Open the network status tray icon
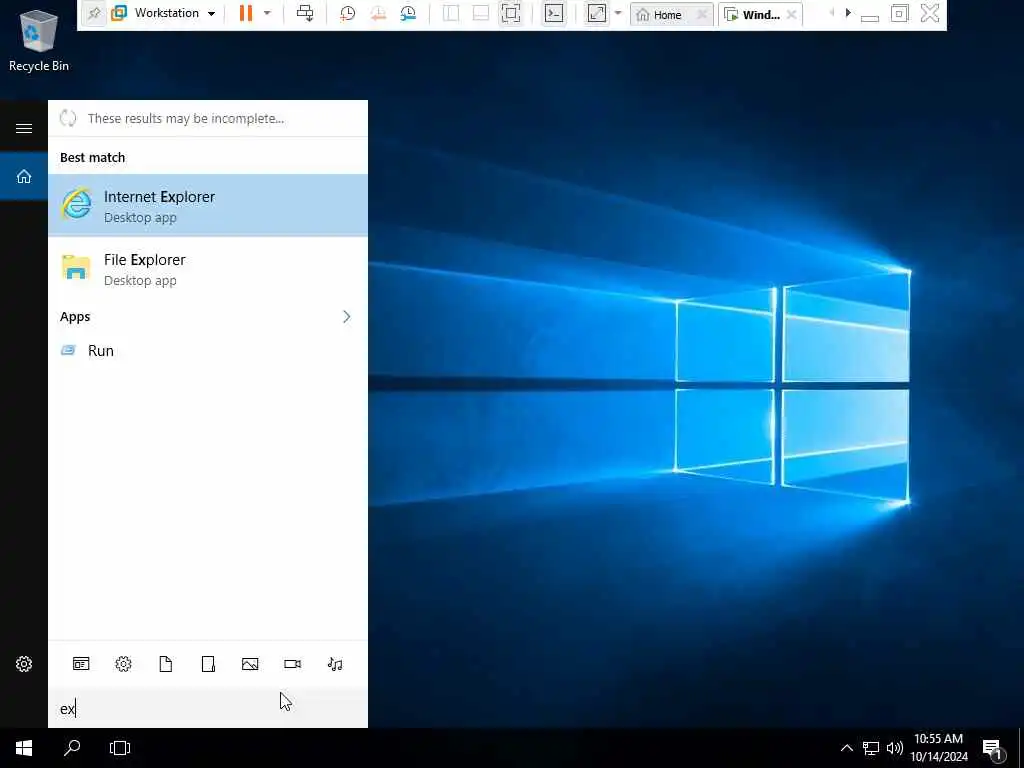The height and width of the screenshot is (768, 1024). pos(871,748)
